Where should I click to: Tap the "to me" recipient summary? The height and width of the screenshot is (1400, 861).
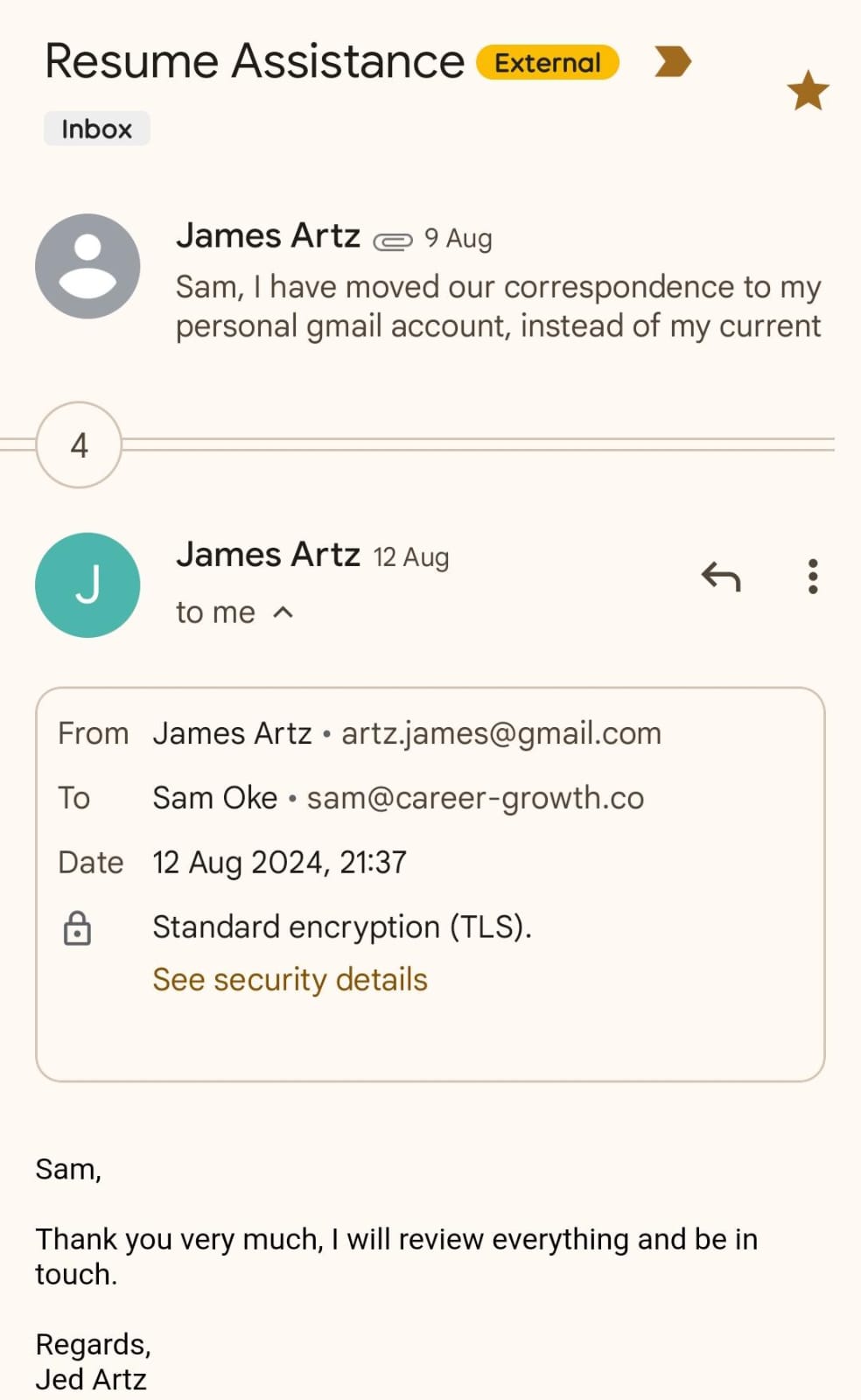215,612
